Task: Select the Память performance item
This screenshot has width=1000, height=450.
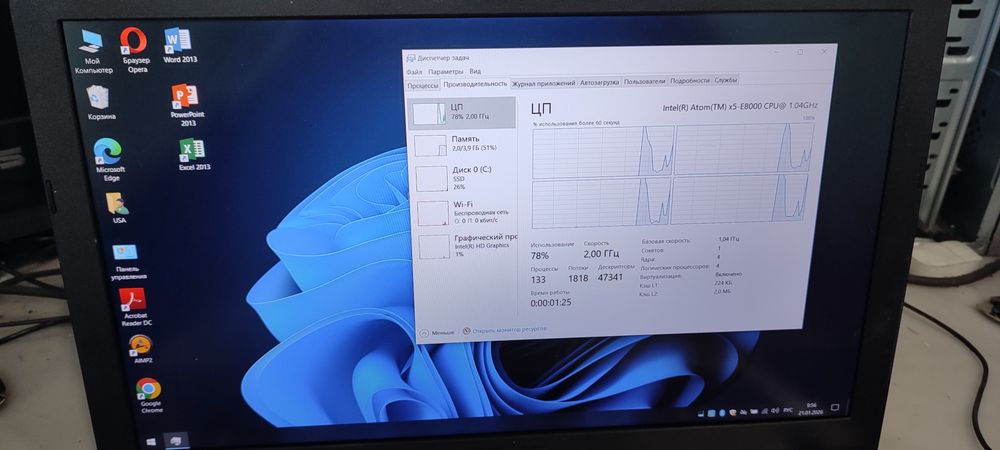Action: pyautogui.click(x=462, y=143)
